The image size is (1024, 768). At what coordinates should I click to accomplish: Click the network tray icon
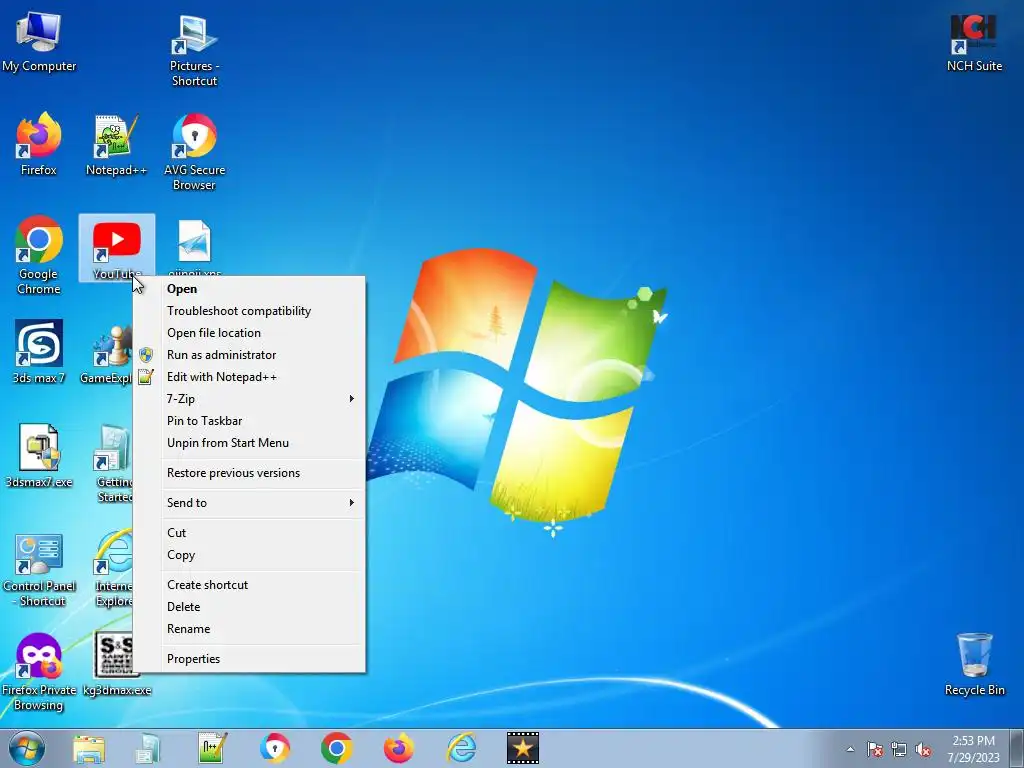[899, 750]
